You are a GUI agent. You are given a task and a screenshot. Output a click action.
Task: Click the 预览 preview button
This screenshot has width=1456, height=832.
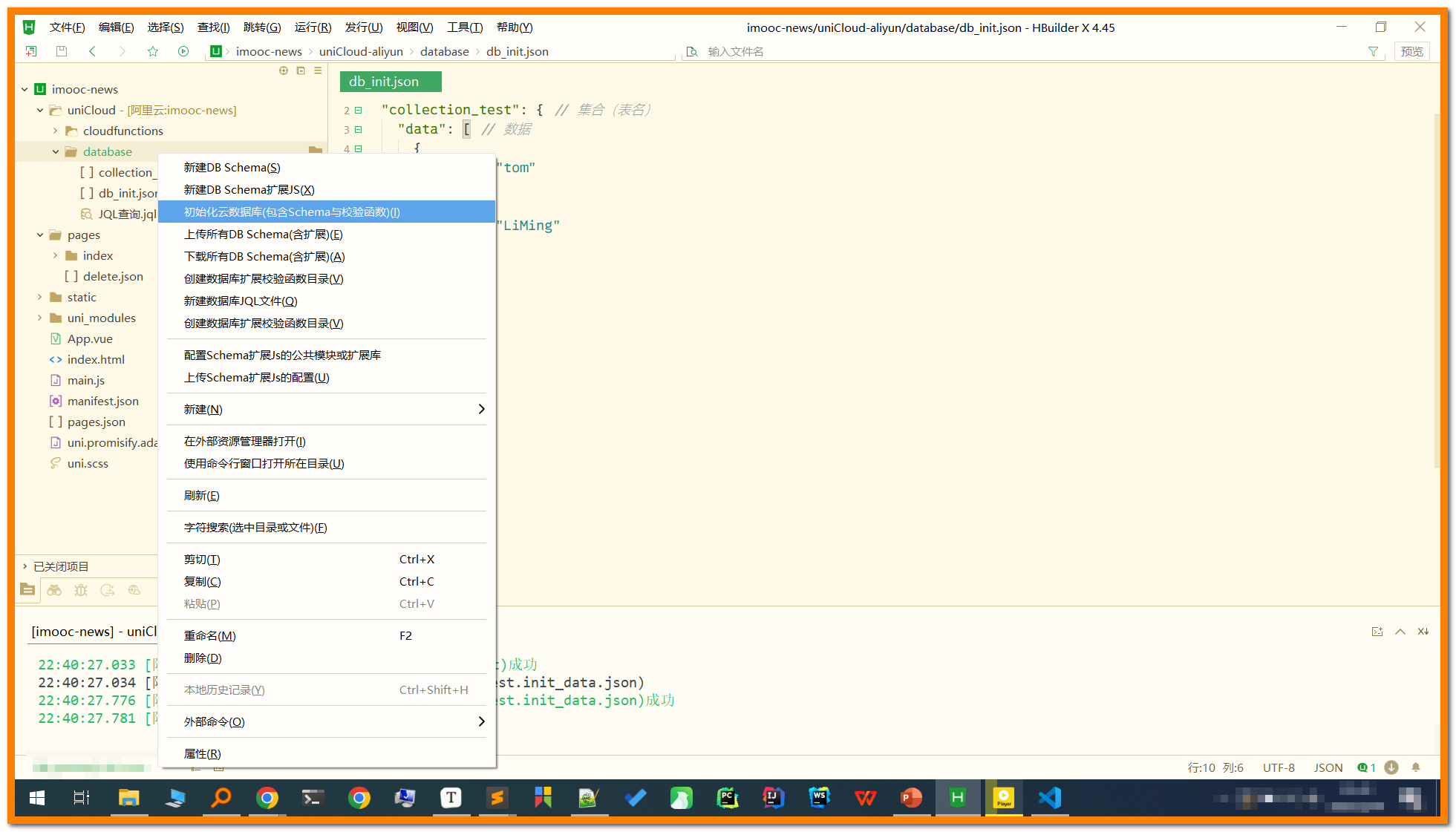[x=1411, y=51]
